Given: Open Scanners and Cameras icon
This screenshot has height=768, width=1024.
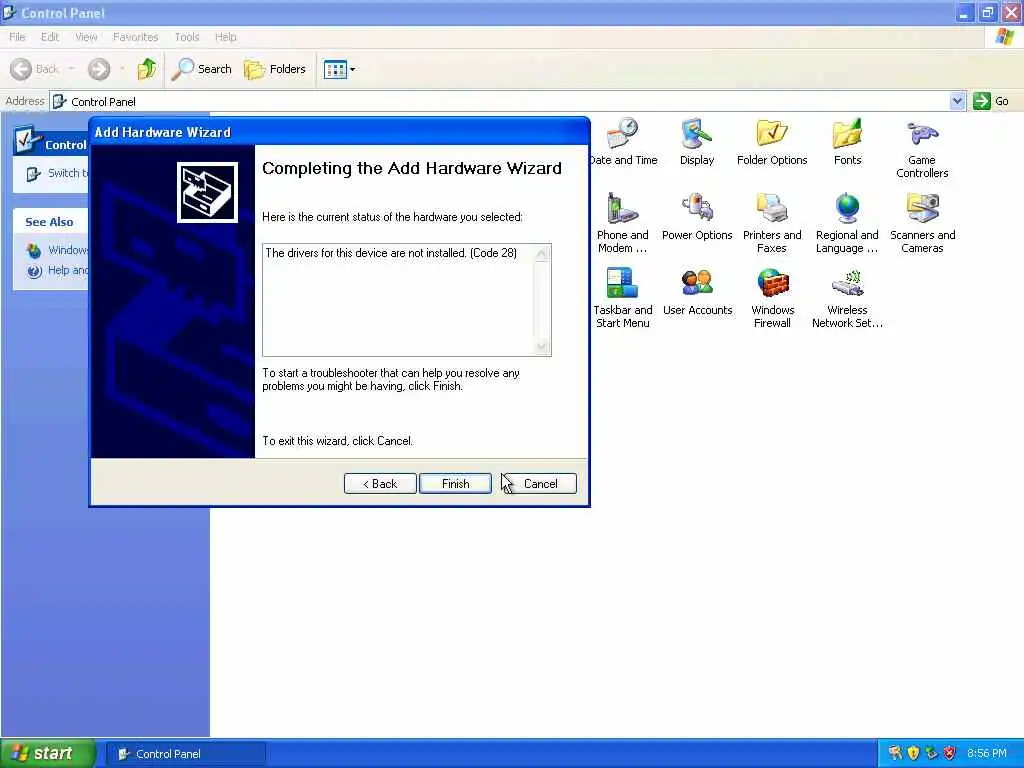Looking at the screenshot, I should click(922, 223).
